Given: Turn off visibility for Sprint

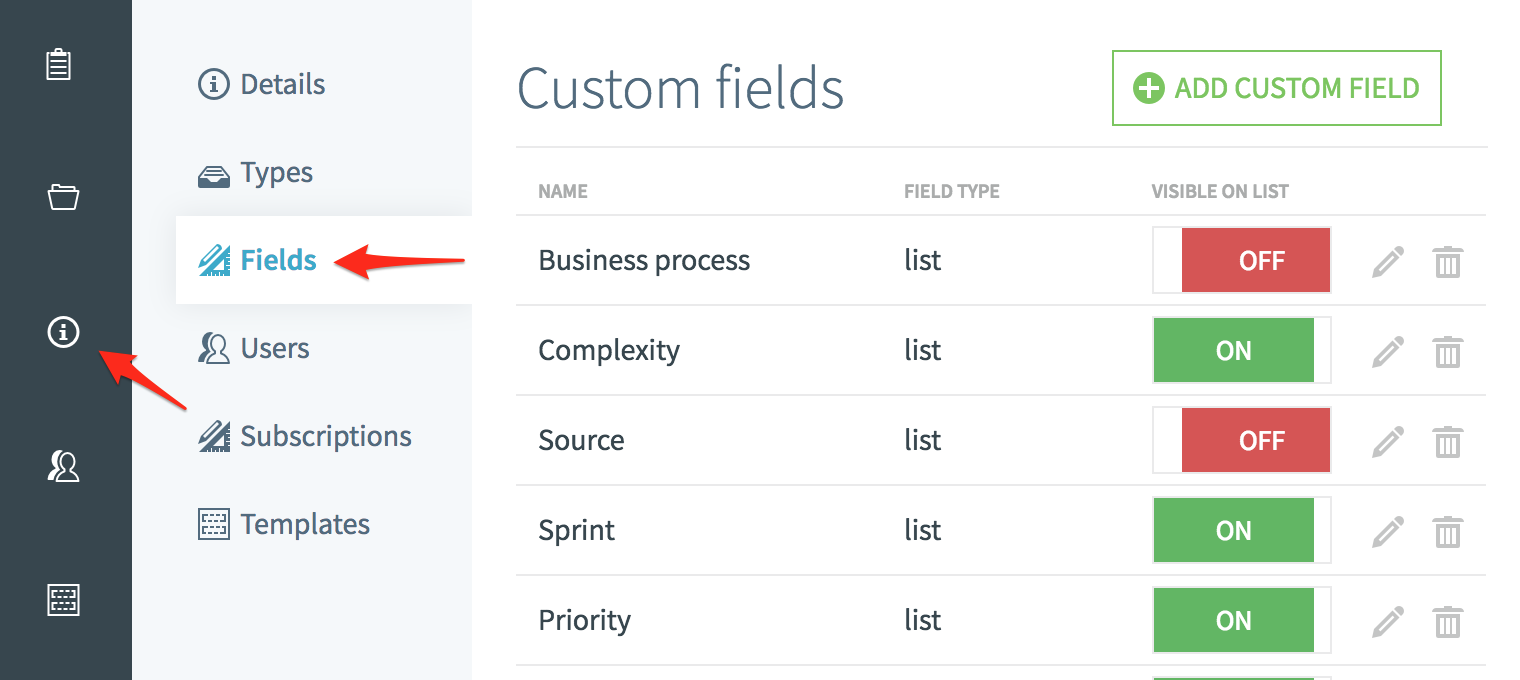Looking at the screenshot, I should 1242,531.
